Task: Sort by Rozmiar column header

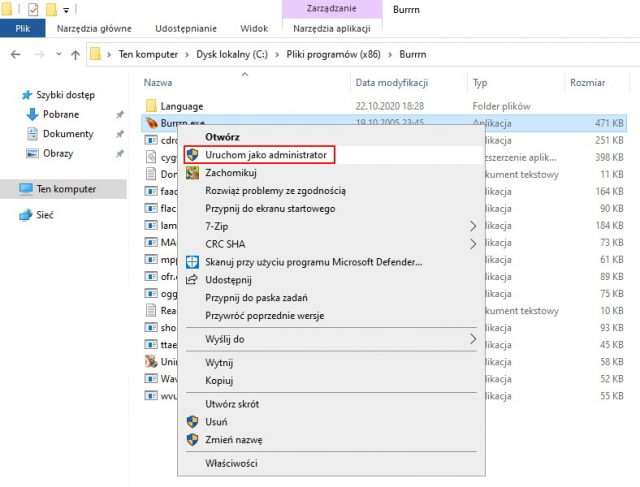Action: pyautogui.click(x=587, y=83)
